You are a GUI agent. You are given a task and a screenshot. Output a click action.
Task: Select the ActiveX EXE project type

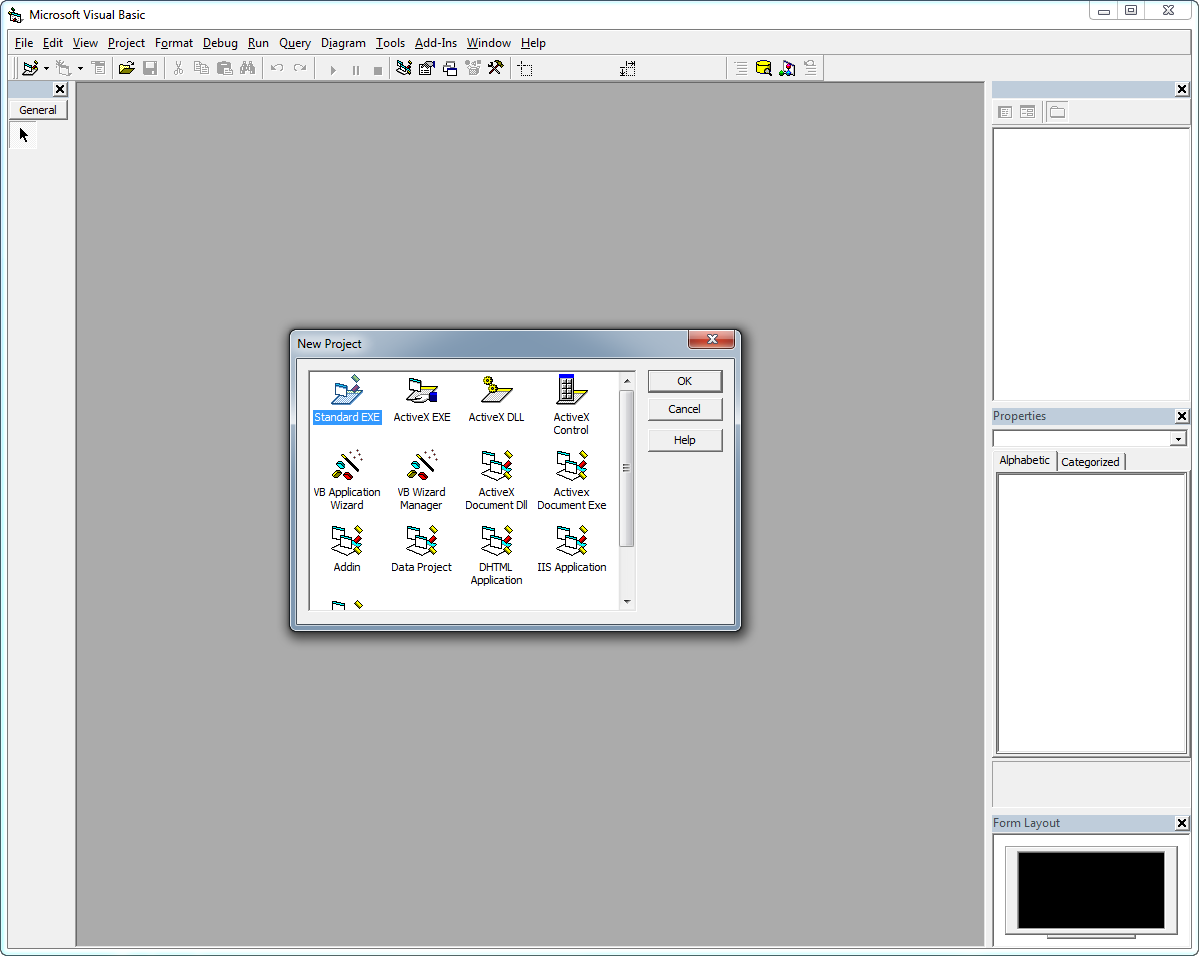[422, 398]
